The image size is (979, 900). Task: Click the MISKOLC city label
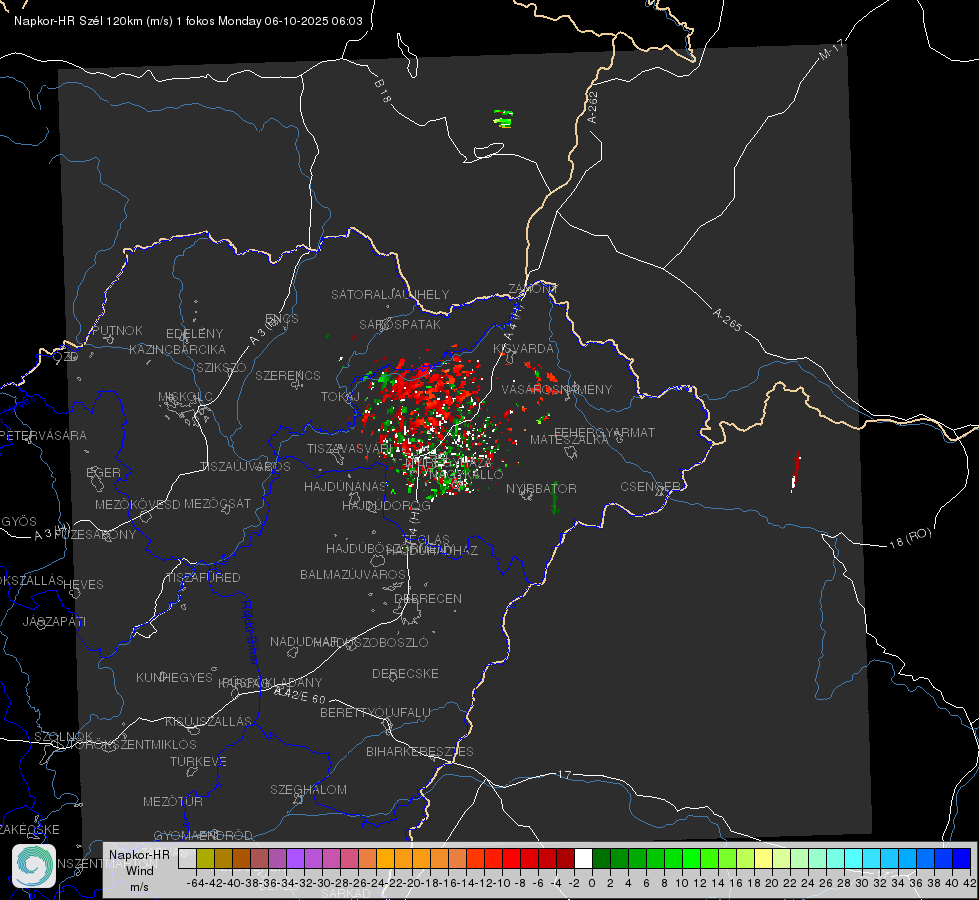(x=185, y=397)
